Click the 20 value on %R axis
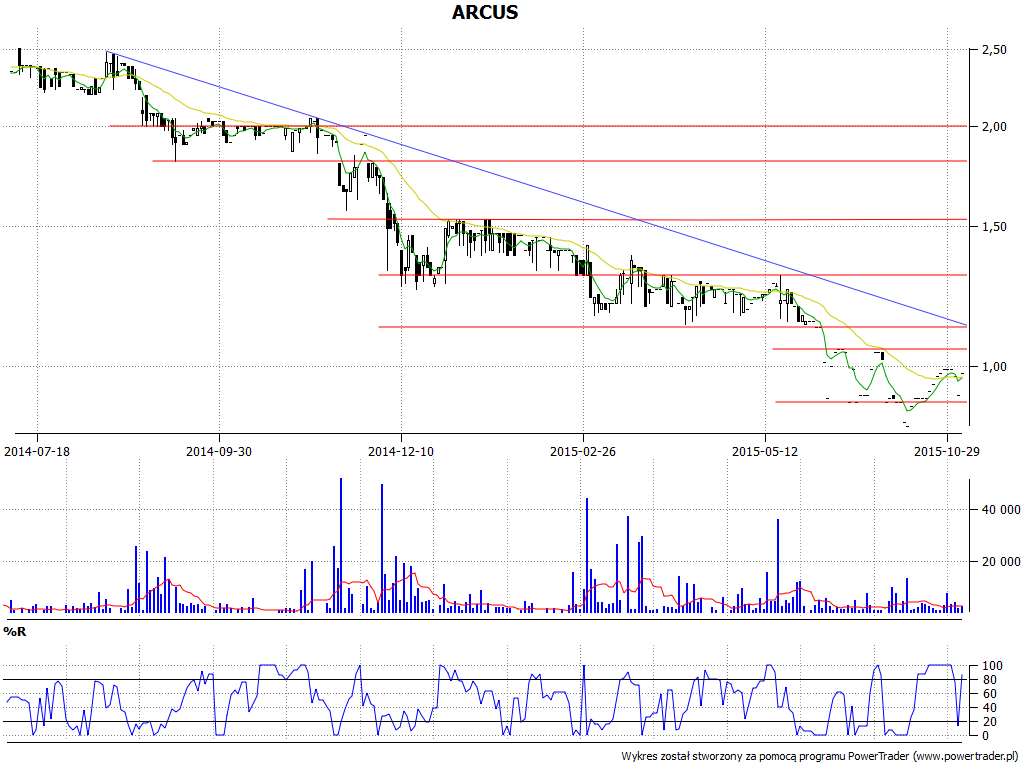The height and width of the screenshot is (768, 1024). [989, 722]
